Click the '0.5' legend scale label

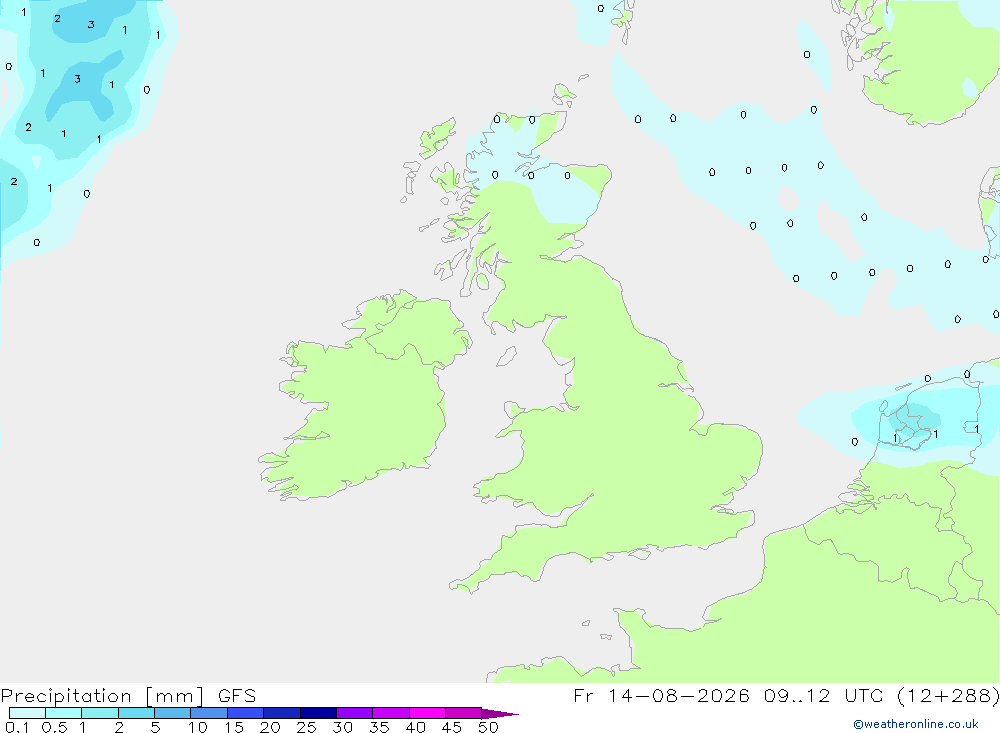coord(54,727)
